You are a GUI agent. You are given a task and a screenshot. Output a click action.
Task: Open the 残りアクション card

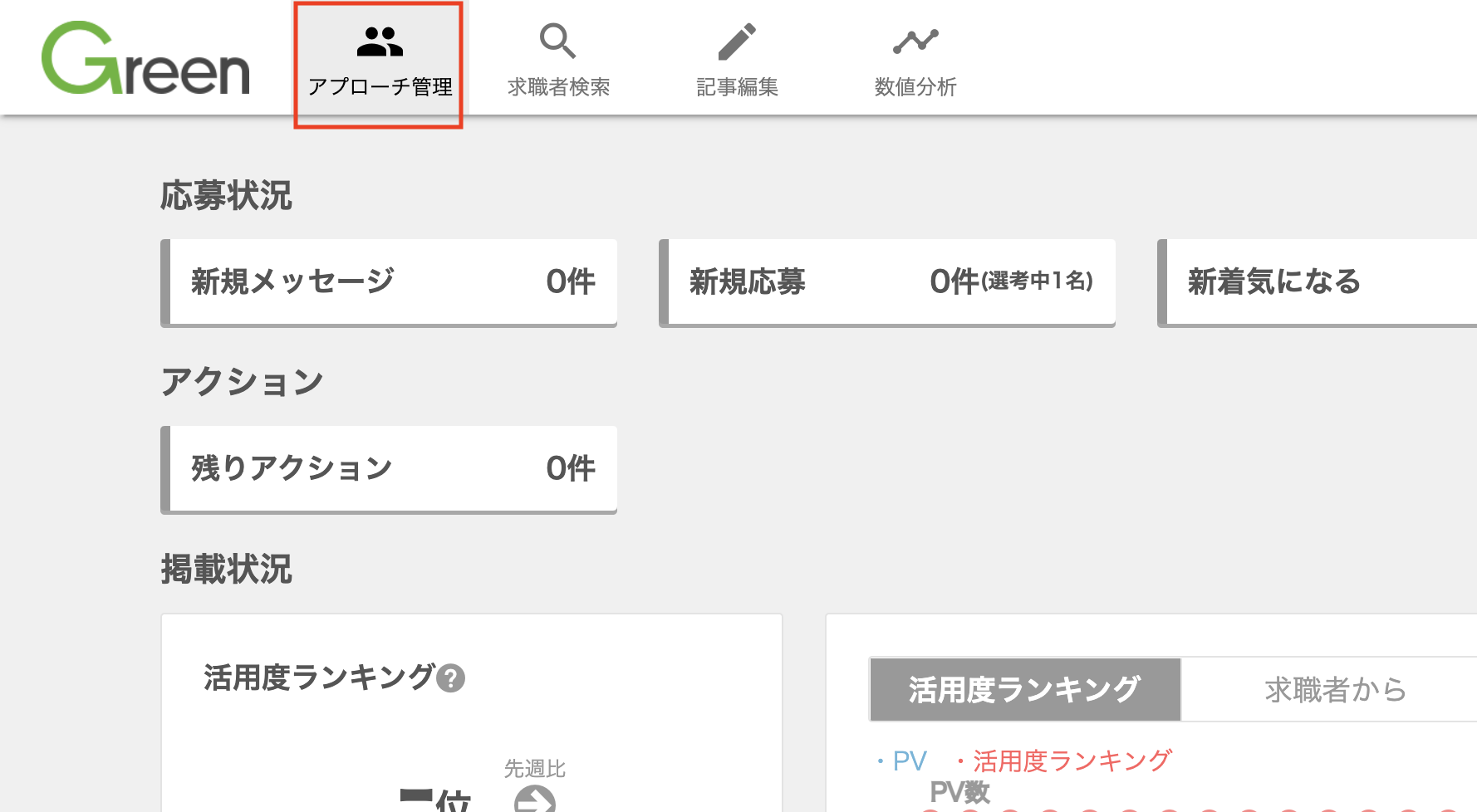[x=389, y=469]
